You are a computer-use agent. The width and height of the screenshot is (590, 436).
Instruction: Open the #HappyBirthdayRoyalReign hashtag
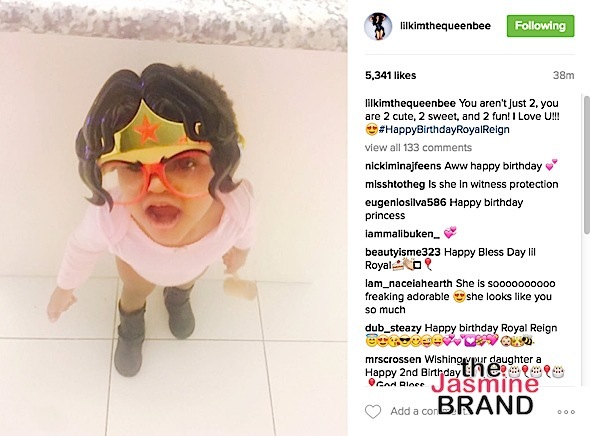click(444, 129)
